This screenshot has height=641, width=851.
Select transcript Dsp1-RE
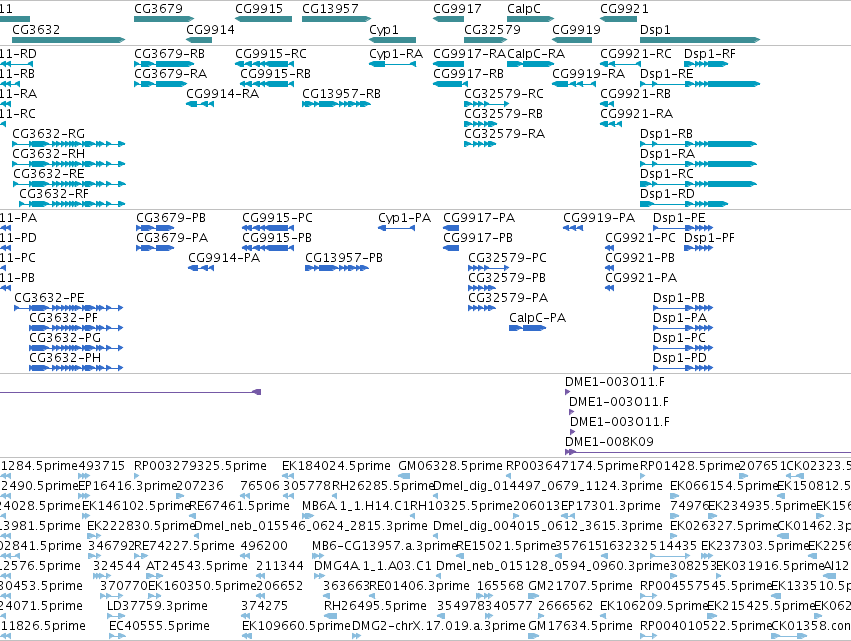click(x=700, y=84)
